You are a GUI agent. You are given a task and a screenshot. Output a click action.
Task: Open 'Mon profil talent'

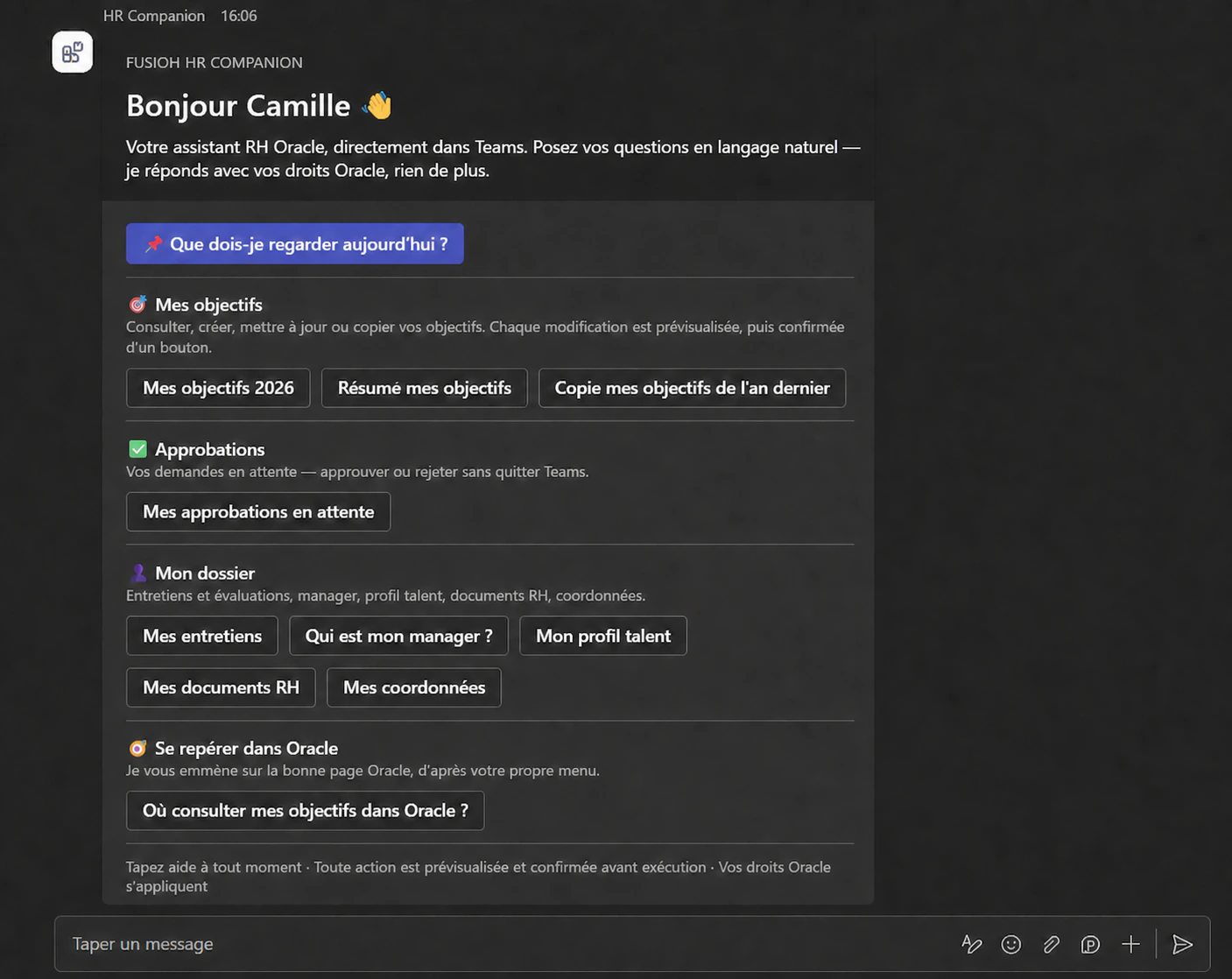(x=603, y=636)
